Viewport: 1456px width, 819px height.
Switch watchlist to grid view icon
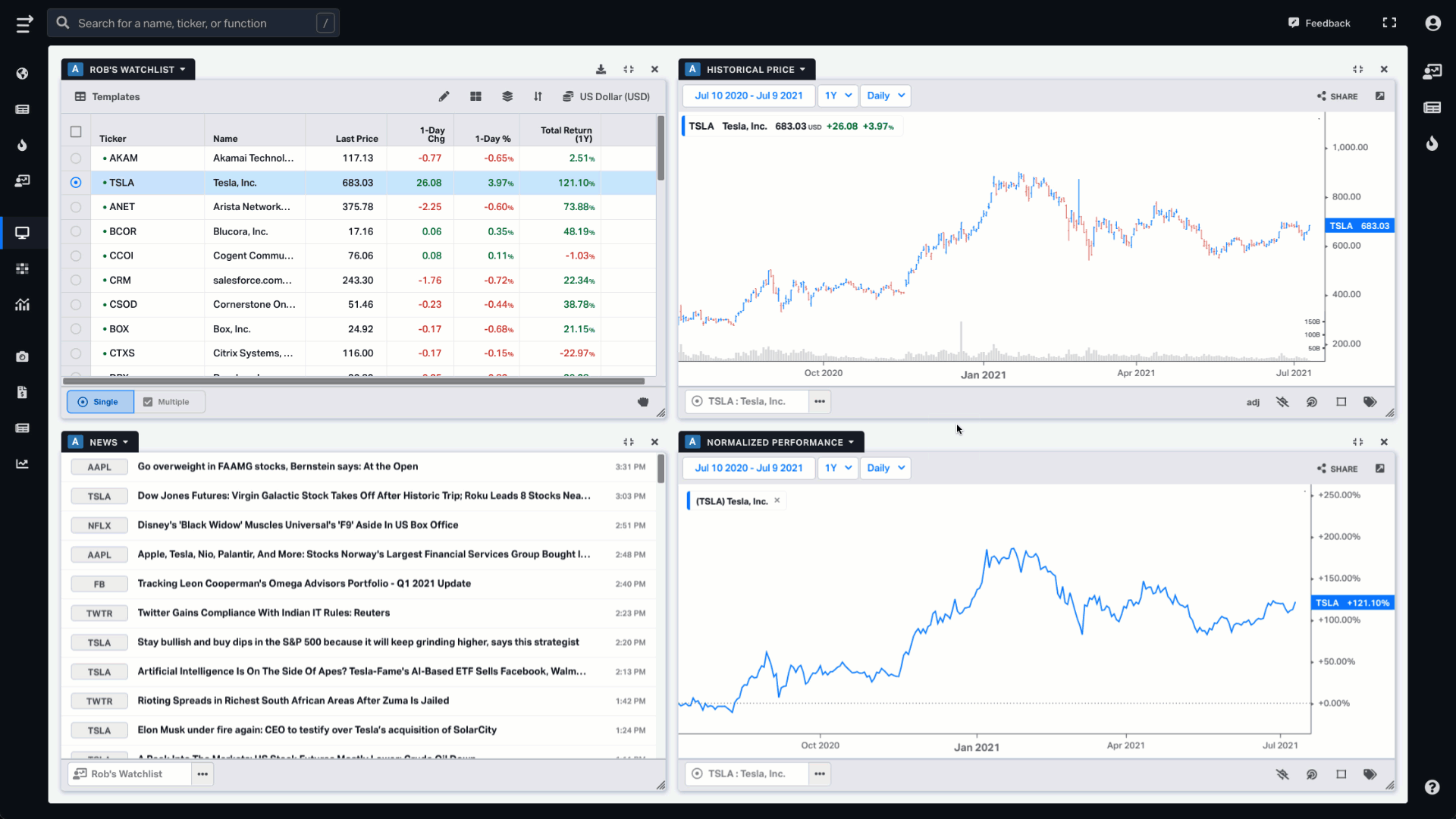[x=475, y=96]
